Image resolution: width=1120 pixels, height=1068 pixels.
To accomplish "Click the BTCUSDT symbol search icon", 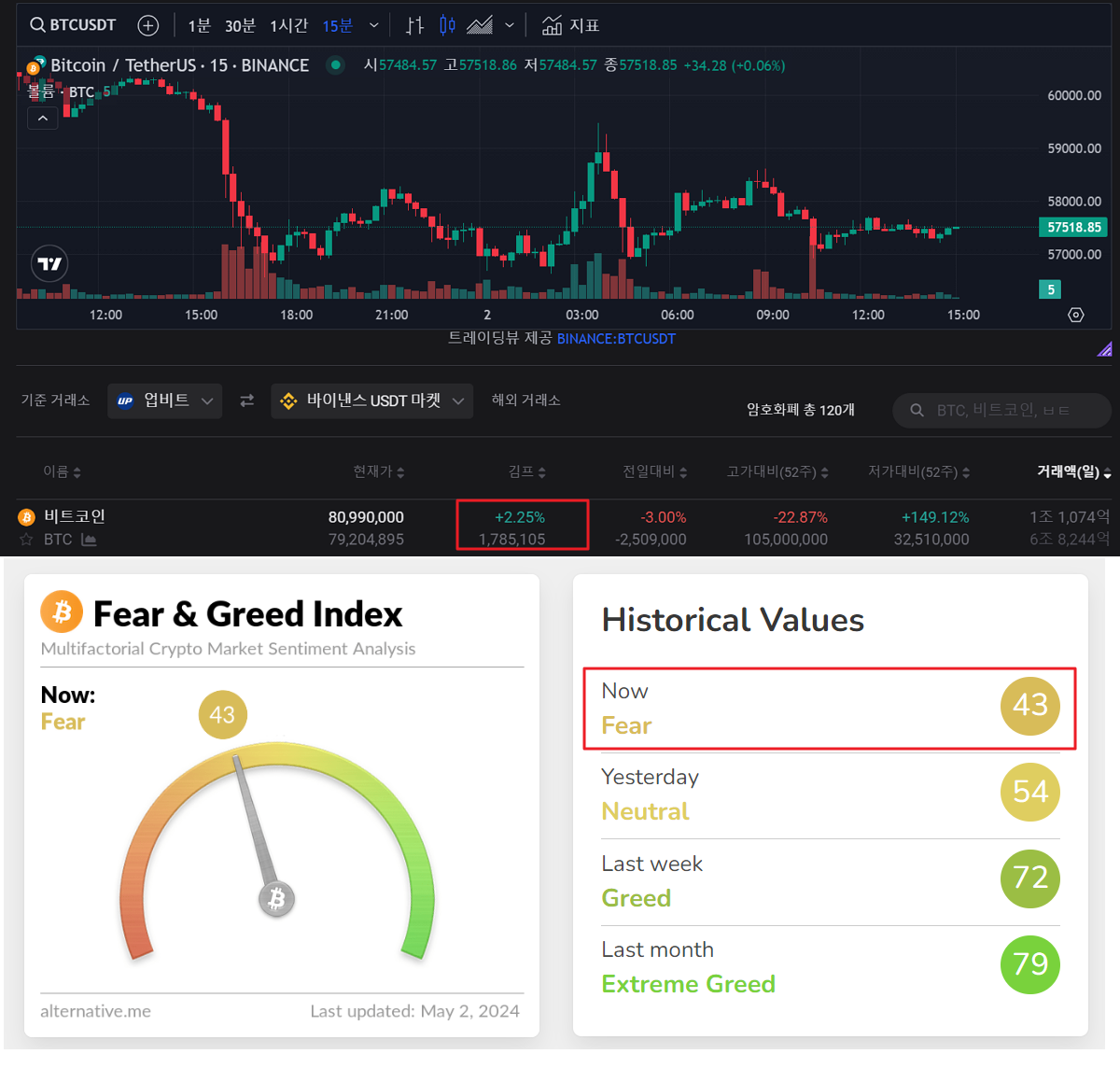I will tap(37, 25).
